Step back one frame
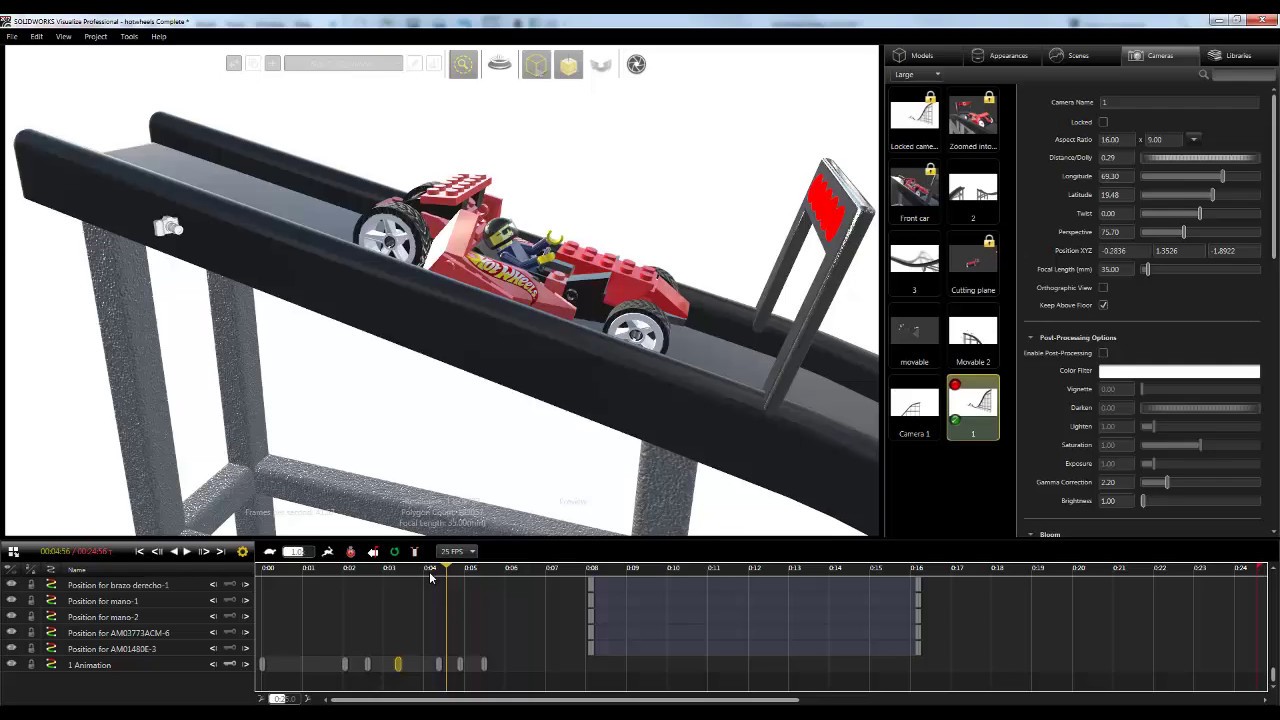The image size is (1280, 720). click(157, 551)
